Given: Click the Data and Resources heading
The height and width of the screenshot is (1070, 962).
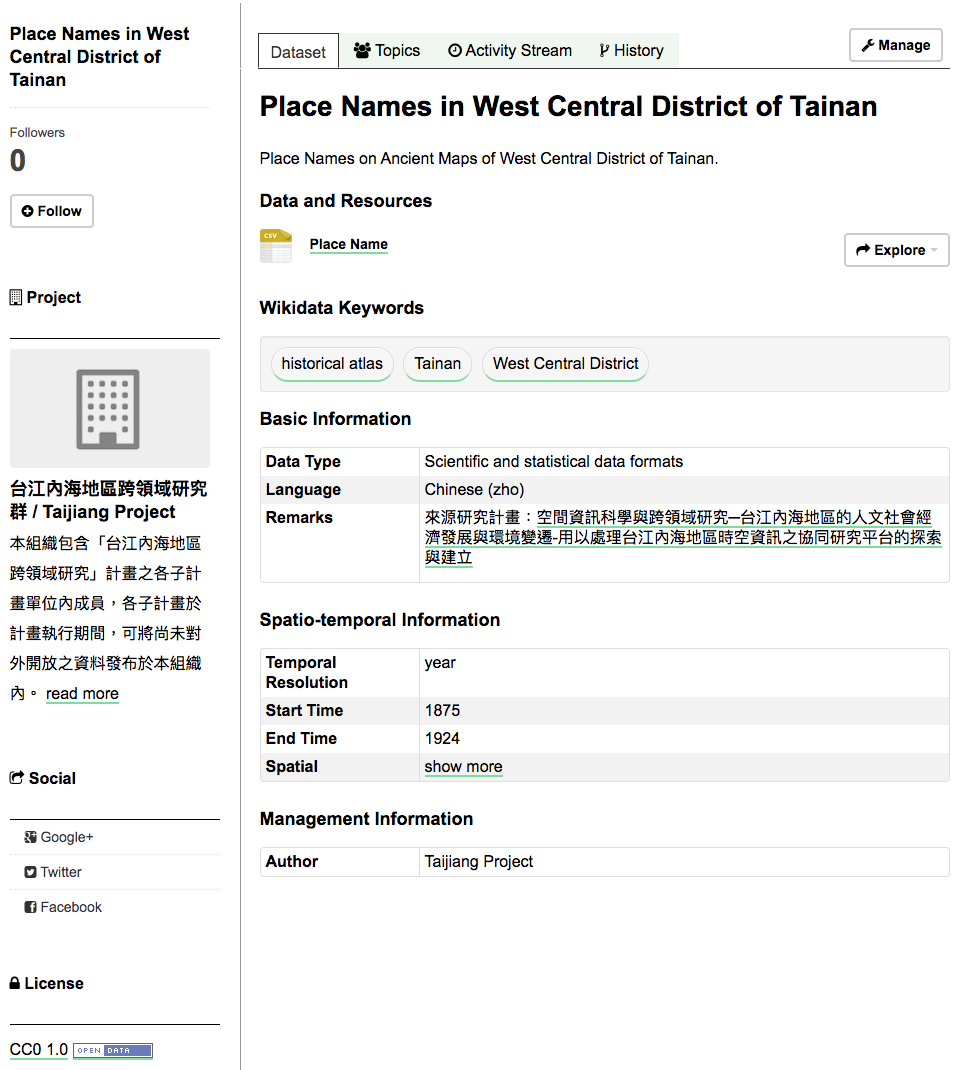Looking at the screenshot, I should pyautogui.click(x=346, y=201).
